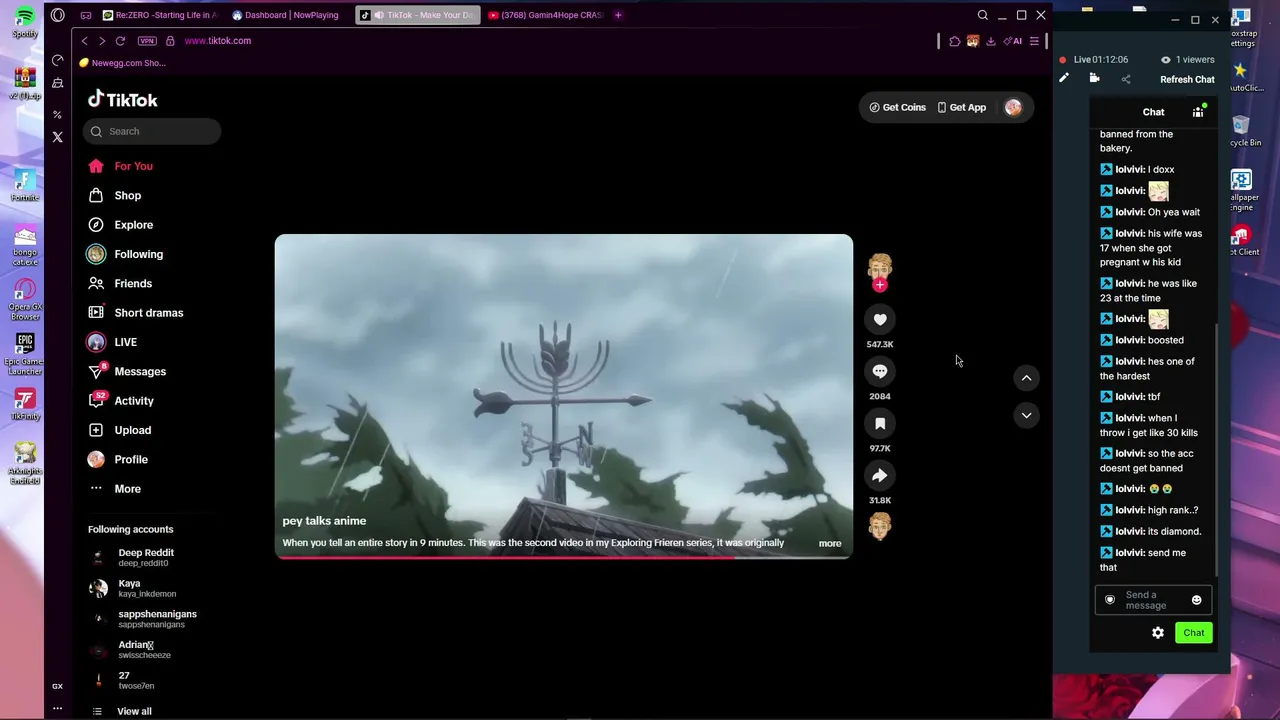
Task: Open the chat emoji picker
Action: pos(1196,600)
